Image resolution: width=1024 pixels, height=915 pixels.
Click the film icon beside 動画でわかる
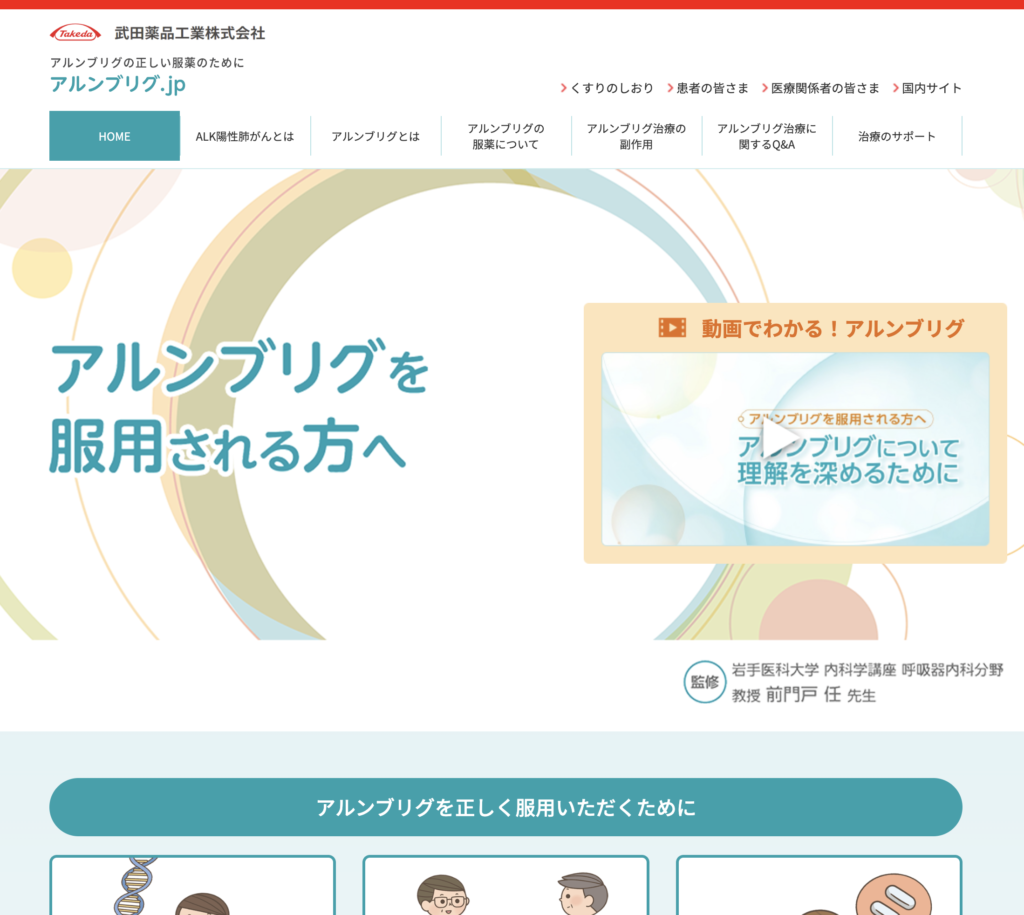click(x=672, y=328)
